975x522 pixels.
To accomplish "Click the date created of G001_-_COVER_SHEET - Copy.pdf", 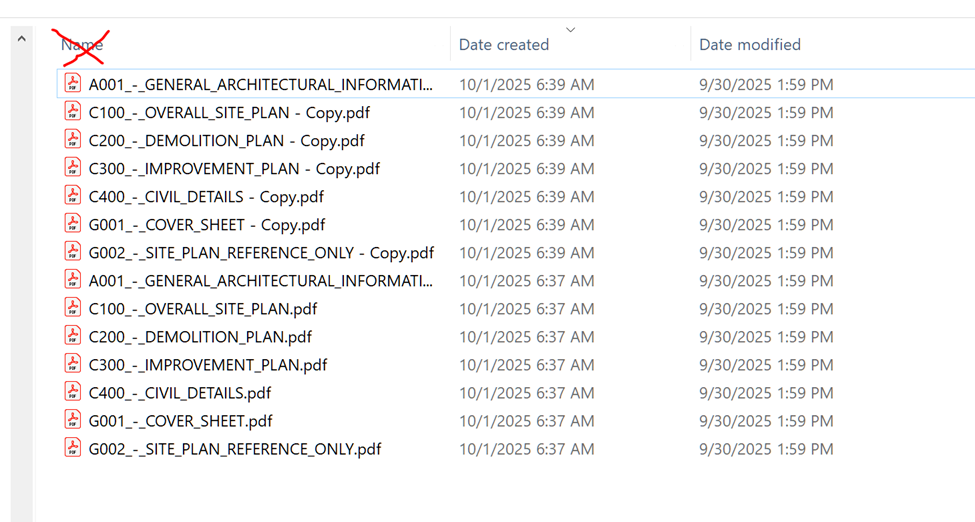I will (x=526, y=225).
